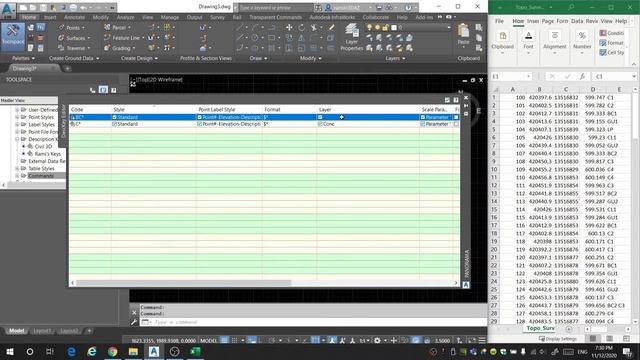Open Excel Number percent group icon
640x360 pixels.
point(582,36)
